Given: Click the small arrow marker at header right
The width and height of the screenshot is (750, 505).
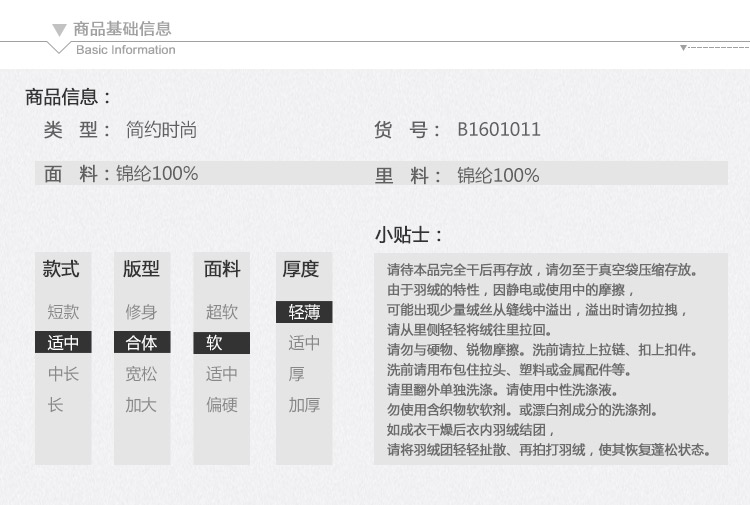Looking at the screenshot, I should pyautogui.click(x=684, y=47).
